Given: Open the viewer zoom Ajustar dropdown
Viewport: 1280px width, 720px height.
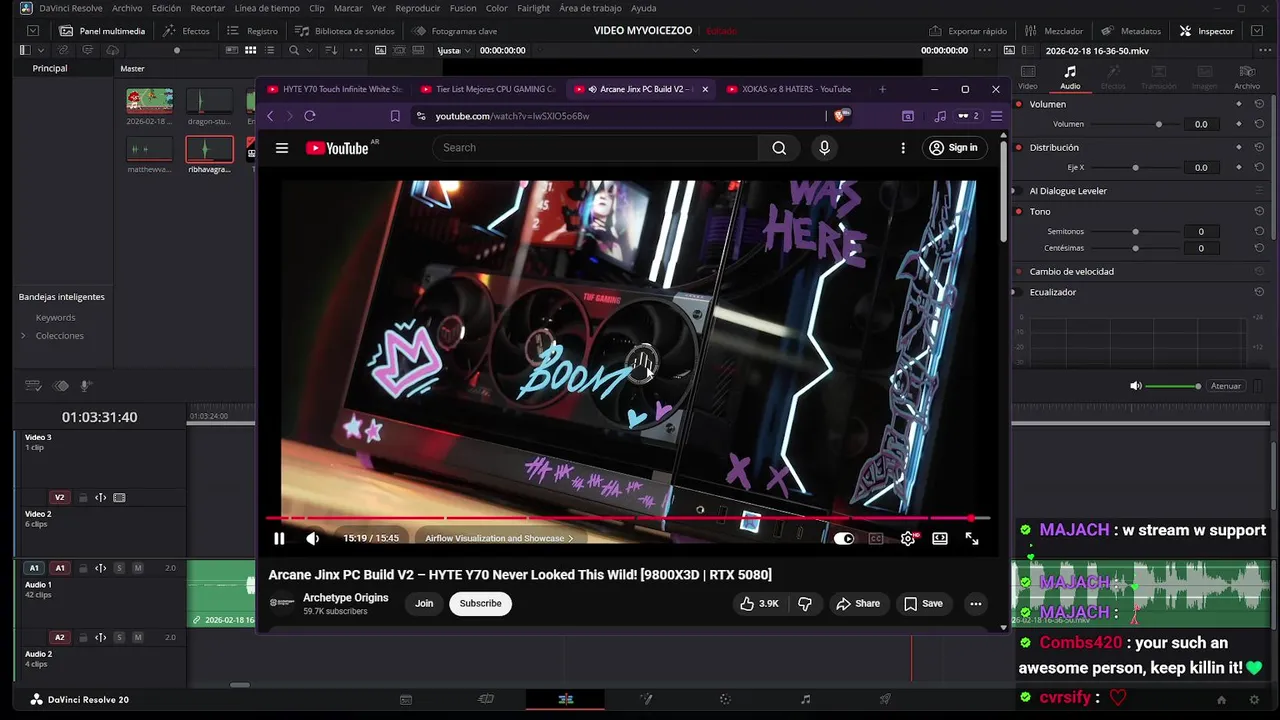Looking at the screenshot, I should [453, 50].
